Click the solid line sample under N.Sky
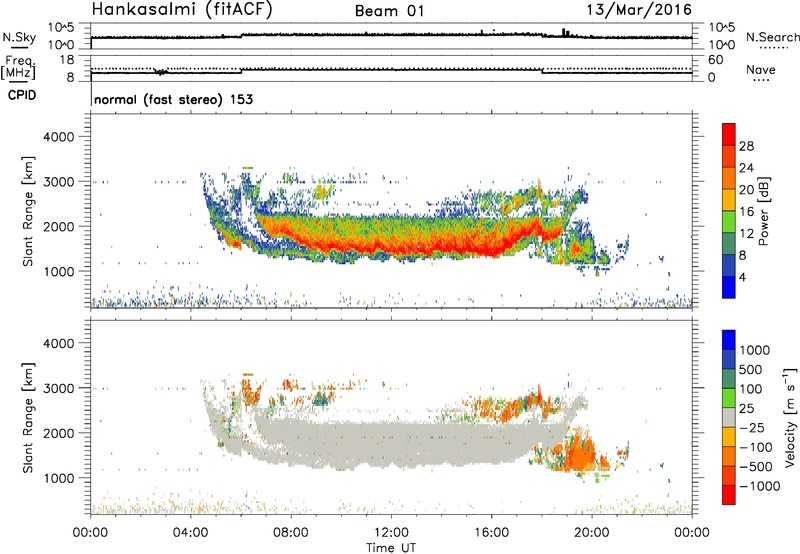This screenshot has width=800, height=554. coord(19,47)
